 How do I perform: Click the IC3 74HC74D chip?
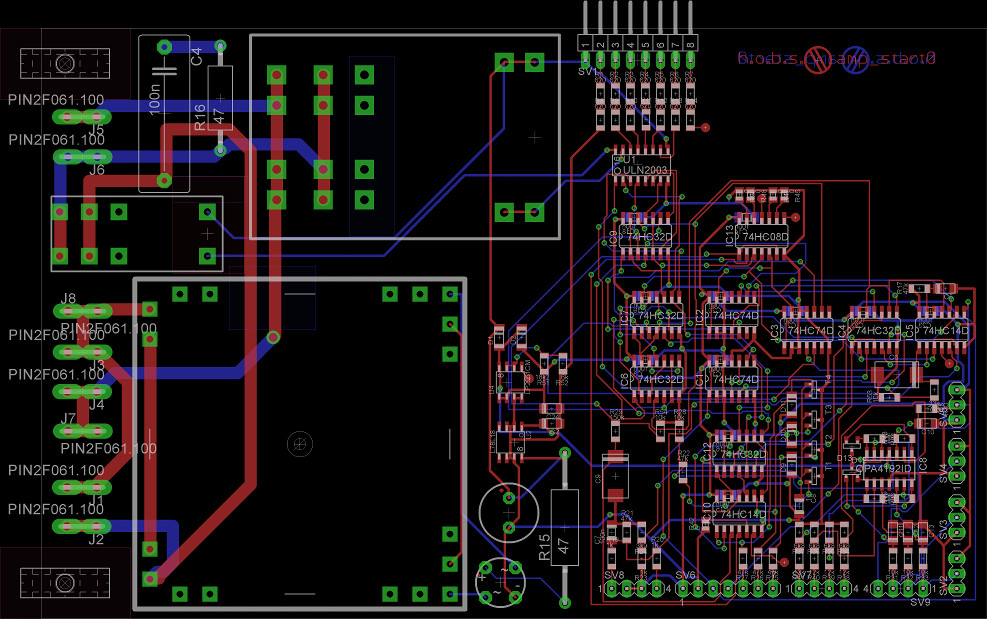coord(808,330)
